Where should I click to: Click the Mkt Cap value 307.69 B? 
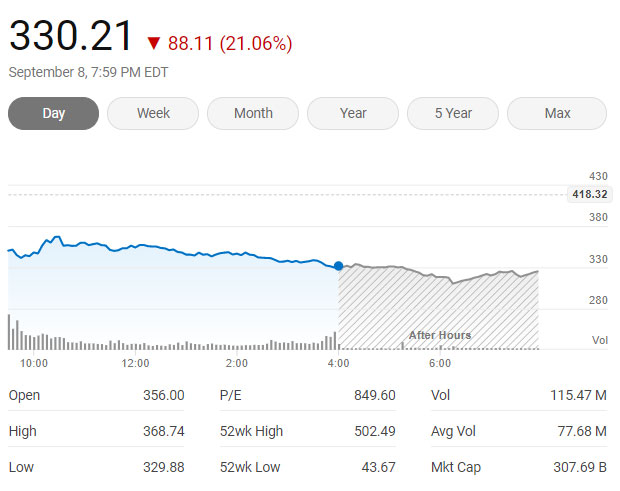point(580,467)
